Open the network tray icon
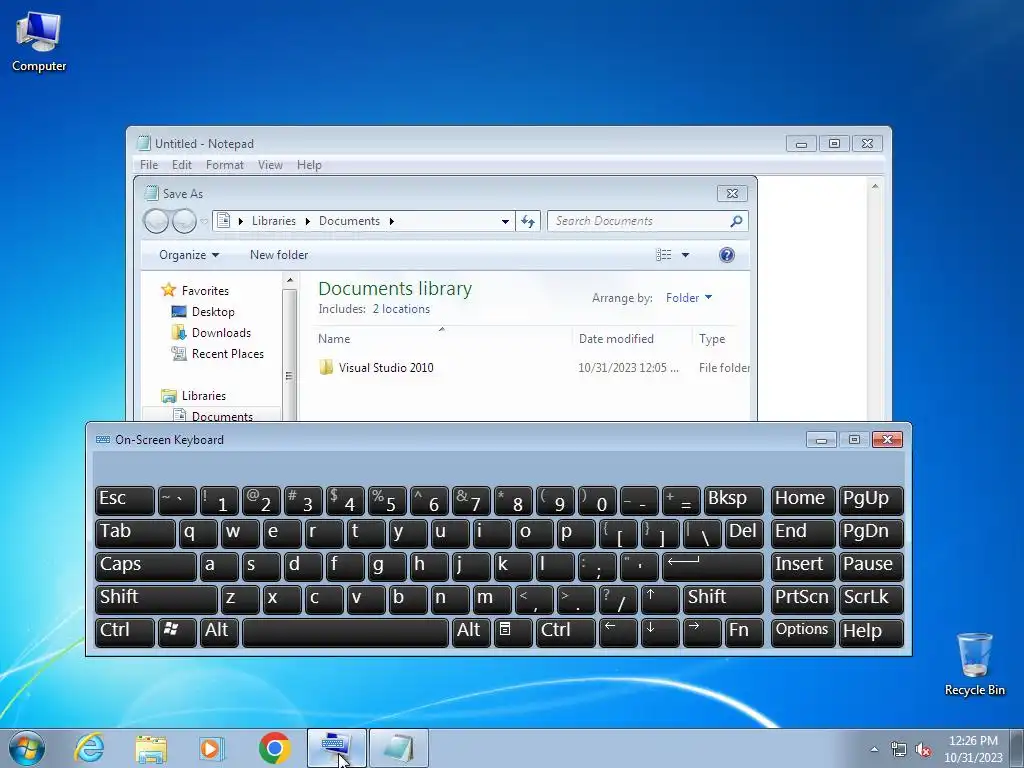The height and width of the screenshot is (768, 1024). click(x=899, y=749)
